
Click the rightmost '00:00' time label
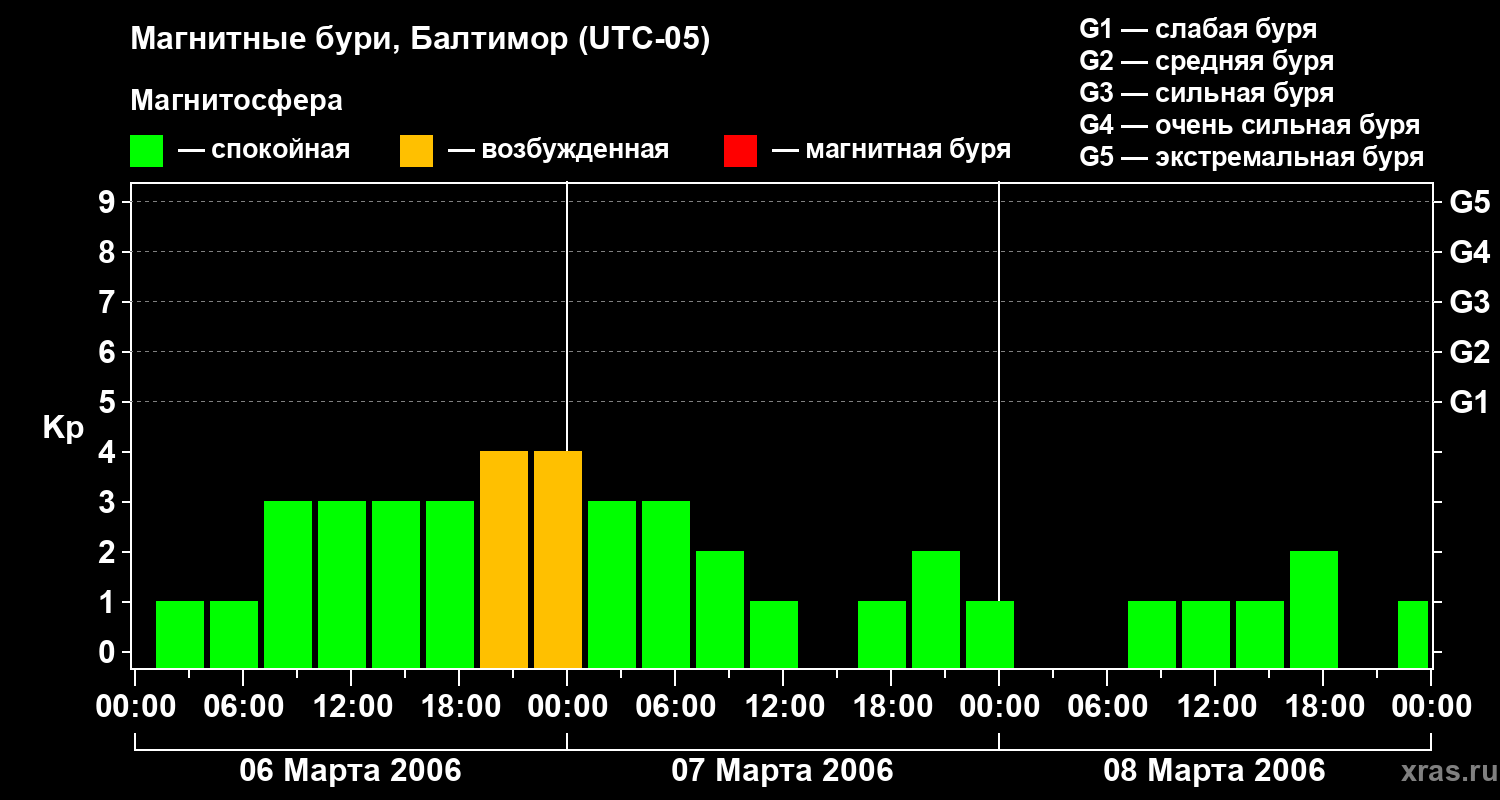[1430, 707]
